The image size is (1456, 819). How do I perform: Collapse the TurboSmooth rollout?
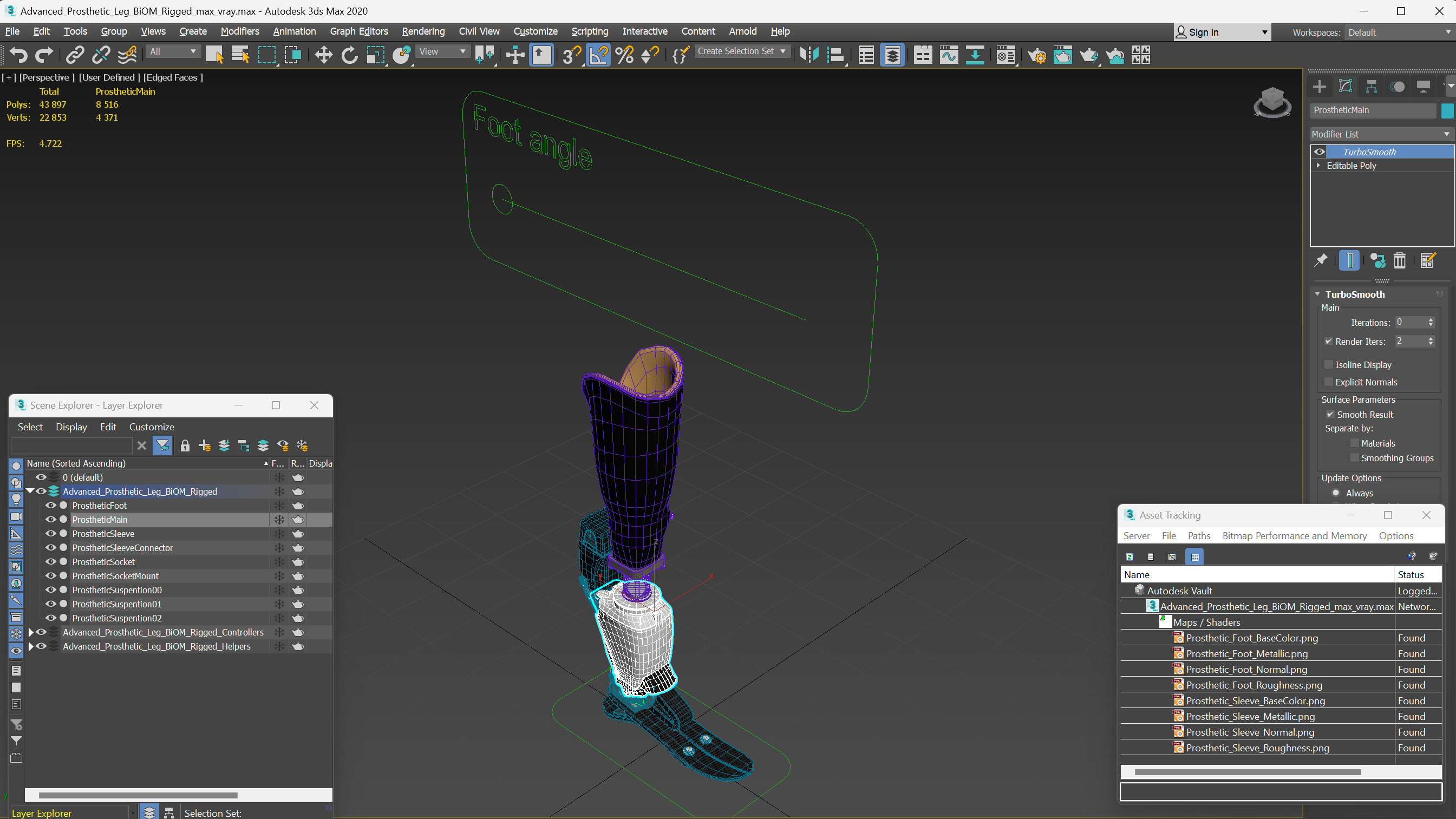point(1317,294)
